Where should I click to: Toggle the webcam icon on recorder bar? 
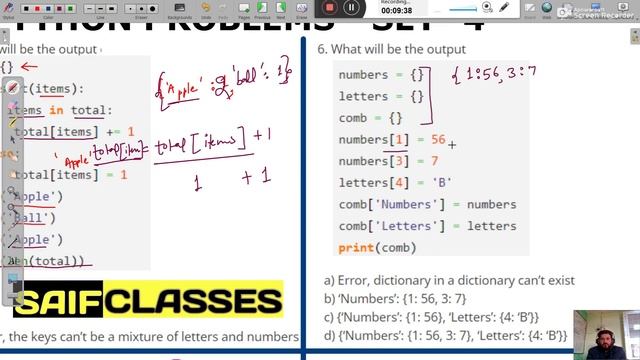click(x=487, y=7)
